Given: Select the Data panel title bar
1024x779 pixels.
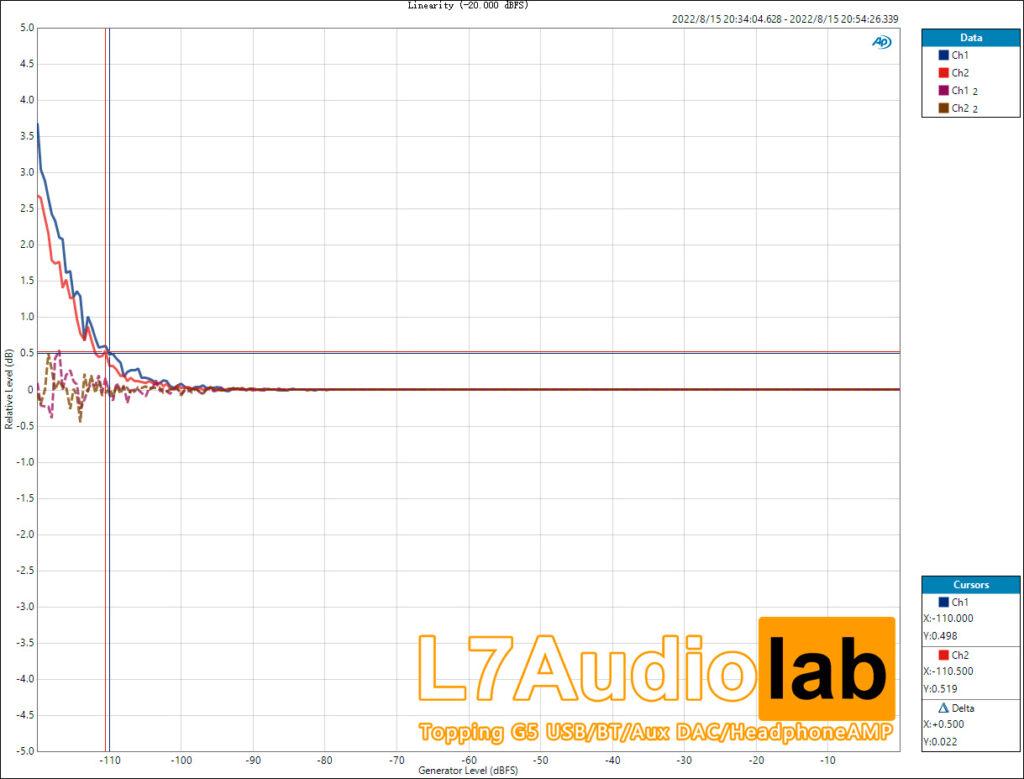Looking at the screenshot, I should (969, 37).
